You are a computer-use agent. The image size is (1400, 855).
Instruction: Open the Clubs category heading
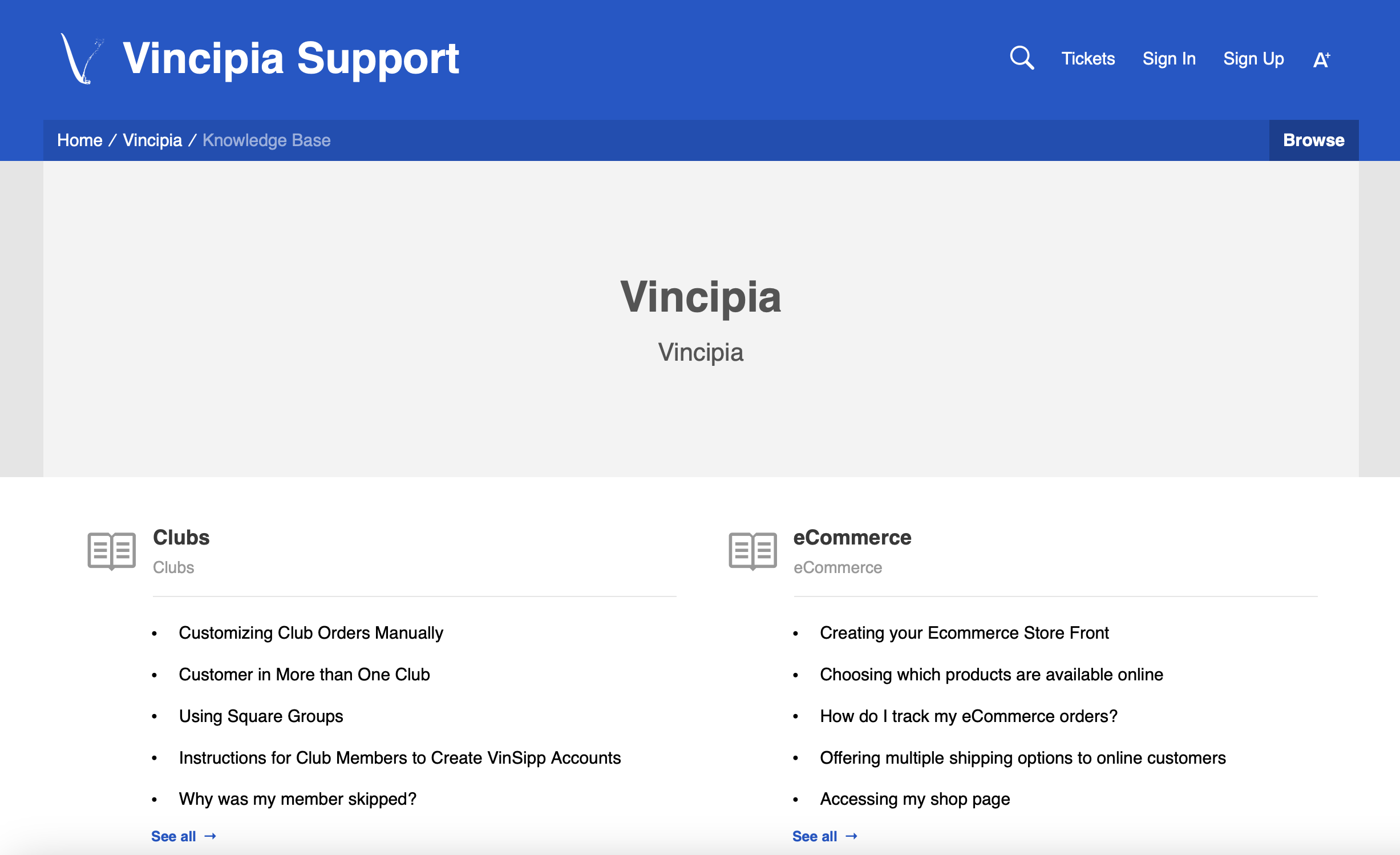(181, 538)
